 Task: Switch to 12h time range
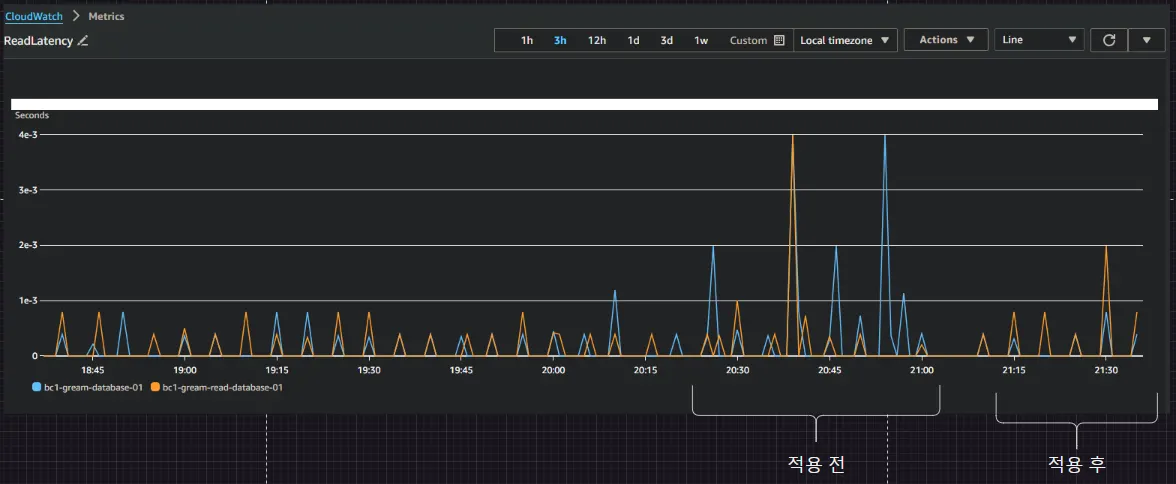[597, 40]
